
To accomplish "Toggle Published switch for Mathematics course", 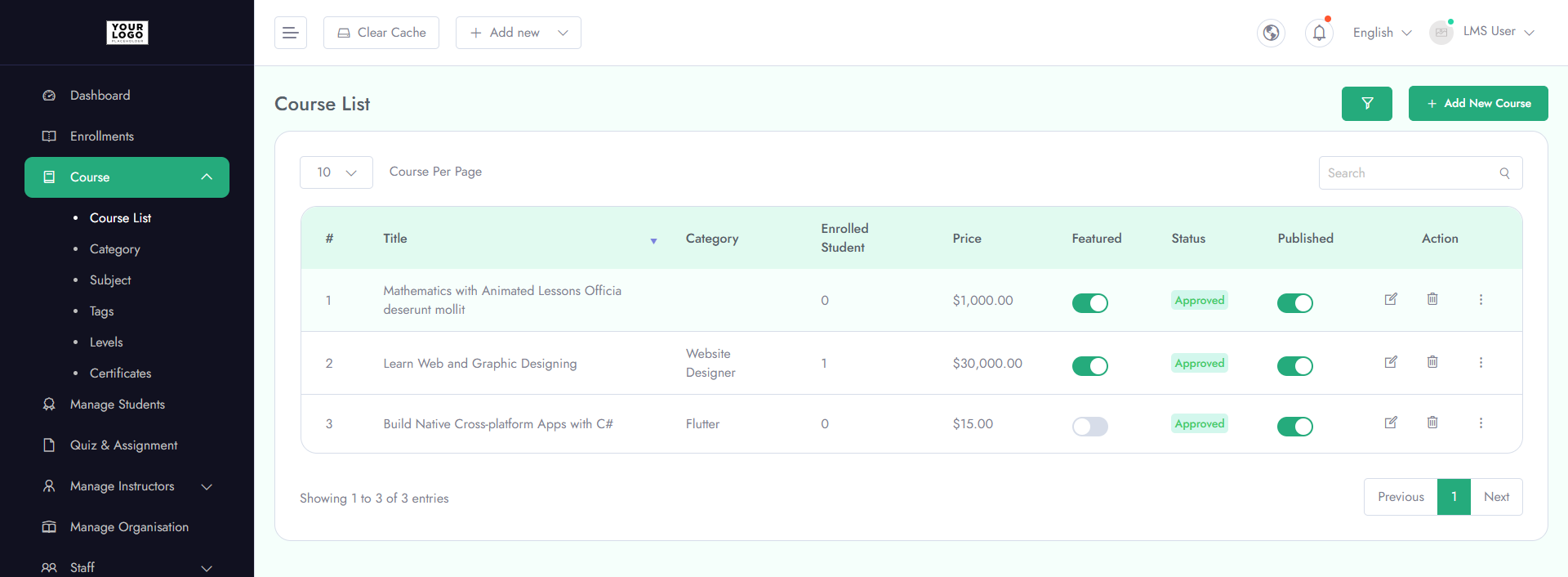I will 1295,303.
